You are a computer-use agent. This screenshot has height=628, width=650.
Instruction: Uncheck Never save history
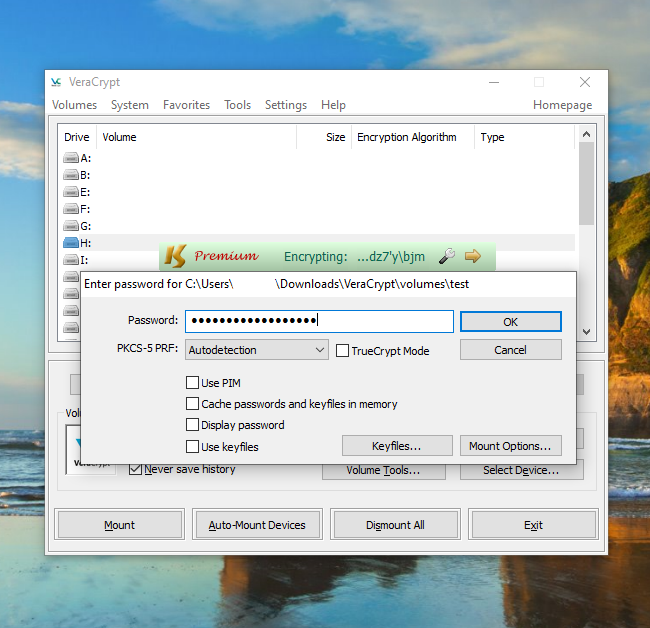136,469
